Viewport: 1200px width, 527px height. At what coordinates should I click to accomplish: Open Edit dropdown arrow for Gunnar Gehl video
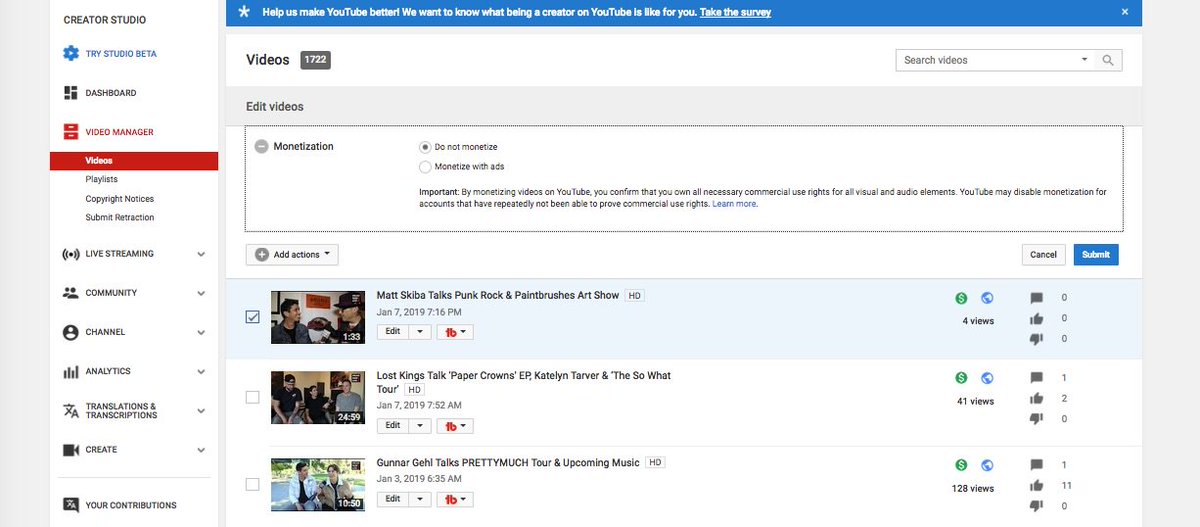tap(420, 499)
